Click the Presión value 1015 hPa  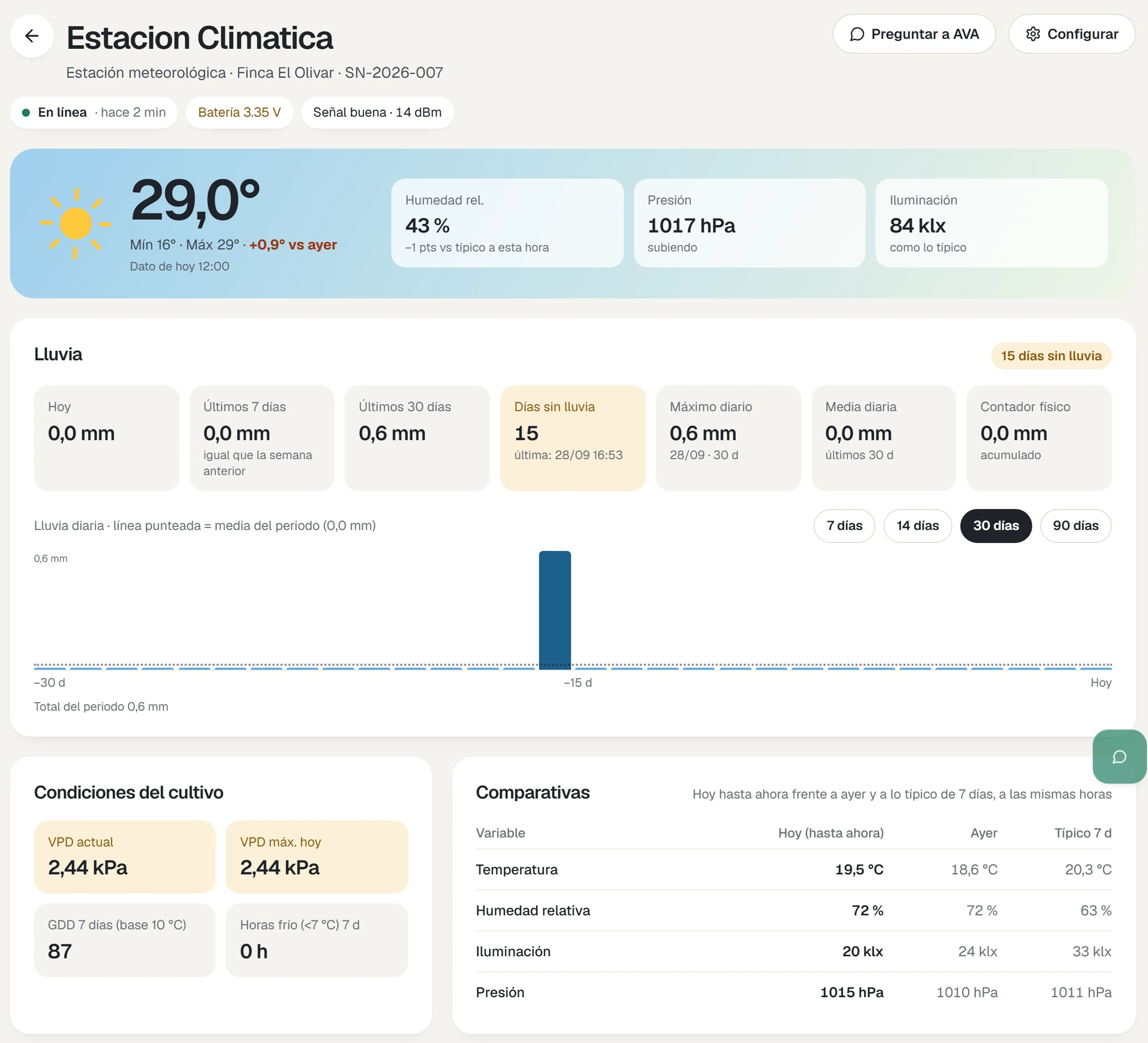852,992
